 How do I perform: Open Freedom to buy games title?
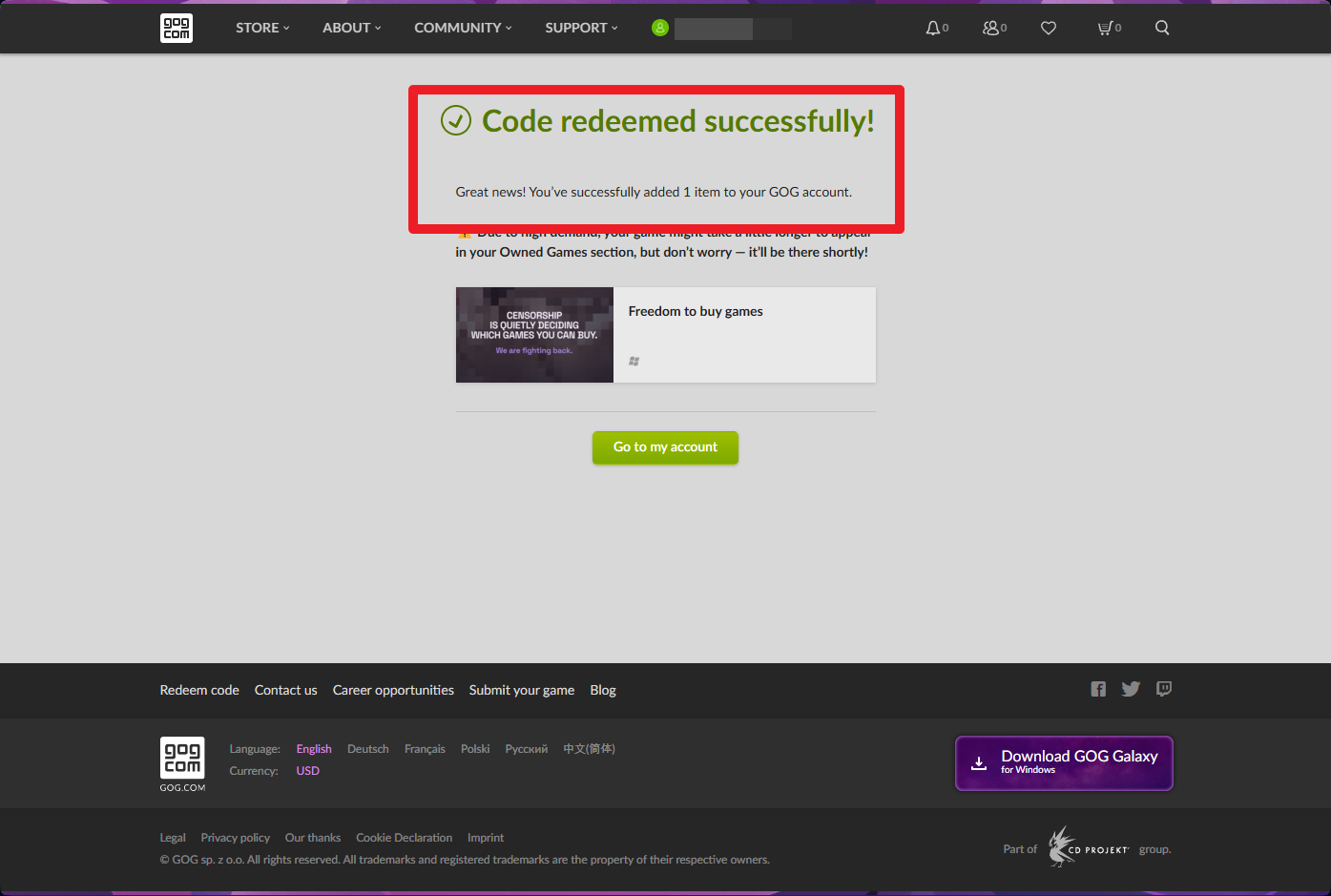pyautogui.click(x=696, y=311)
